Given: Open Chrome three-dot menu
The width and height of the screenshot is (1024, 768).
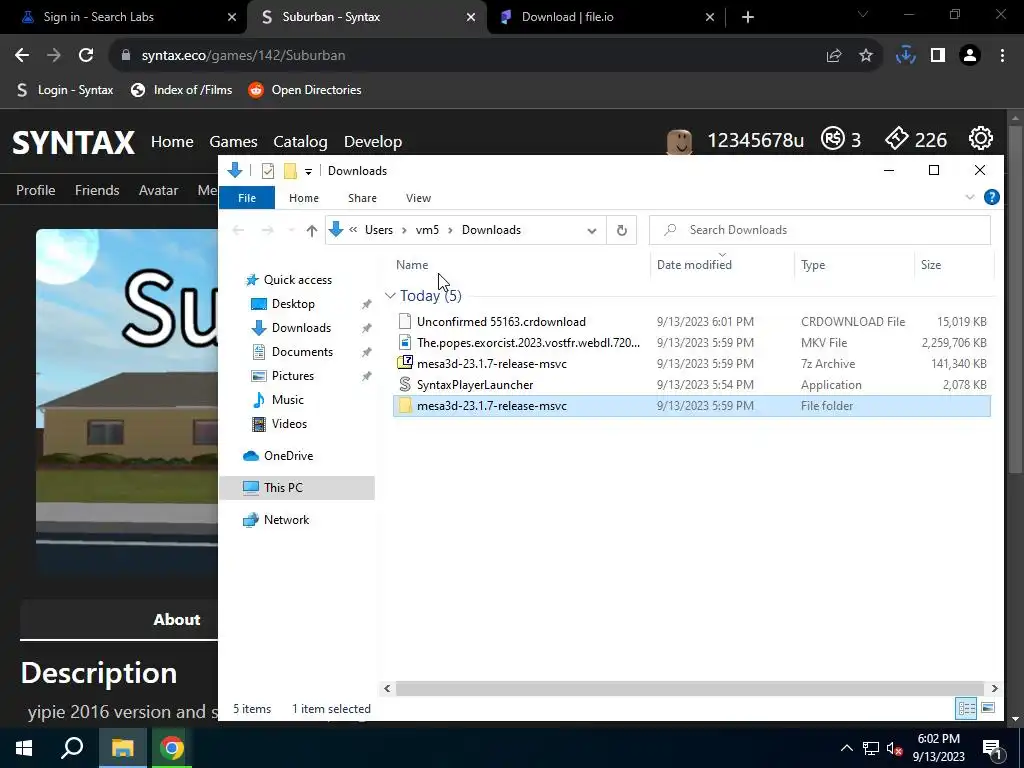Looking at the screenshot, I should click(1002, 56).
